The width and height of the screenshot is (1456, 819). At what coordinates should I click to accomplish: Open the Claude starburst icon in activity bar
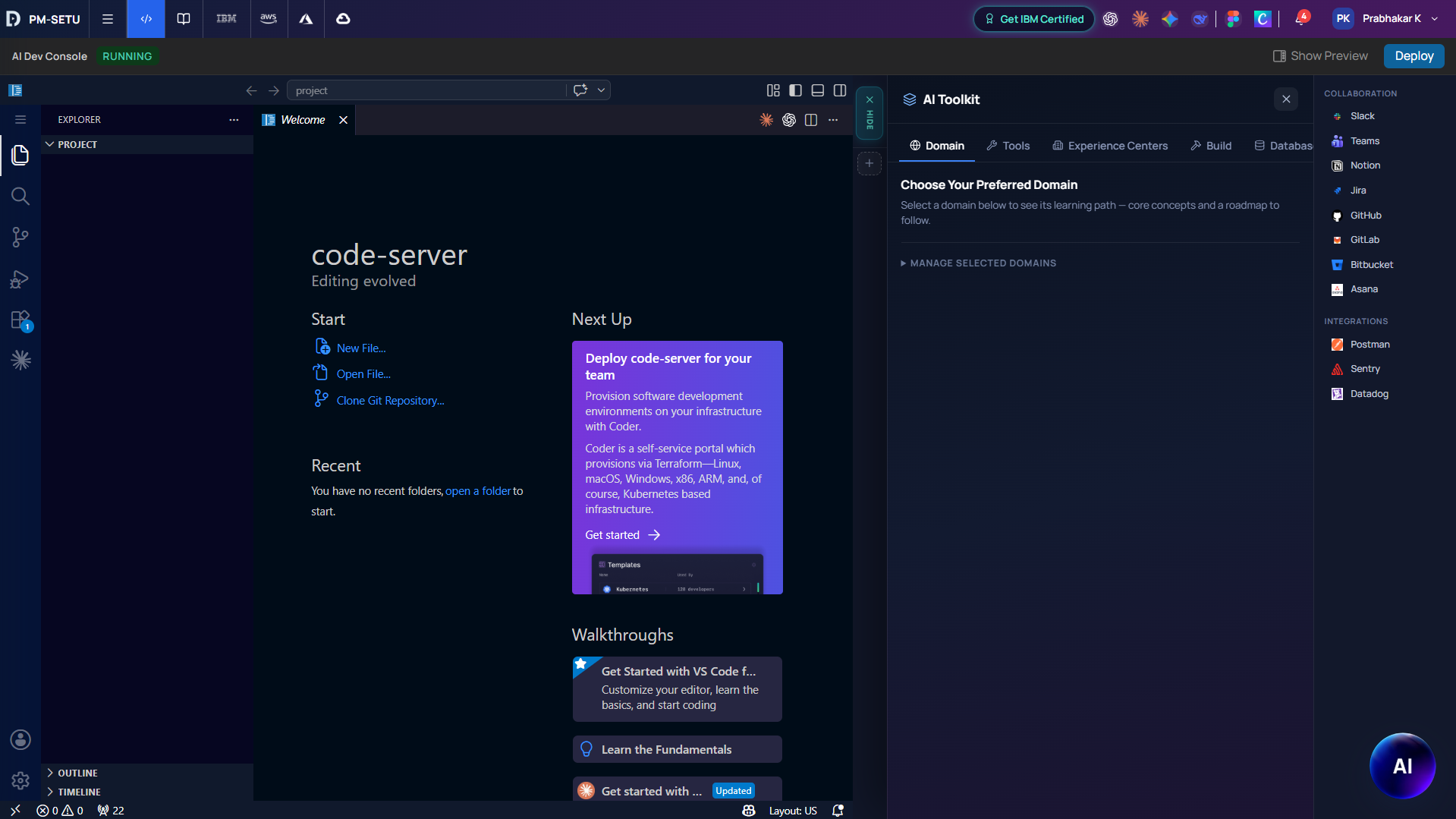tap(20, 360)
